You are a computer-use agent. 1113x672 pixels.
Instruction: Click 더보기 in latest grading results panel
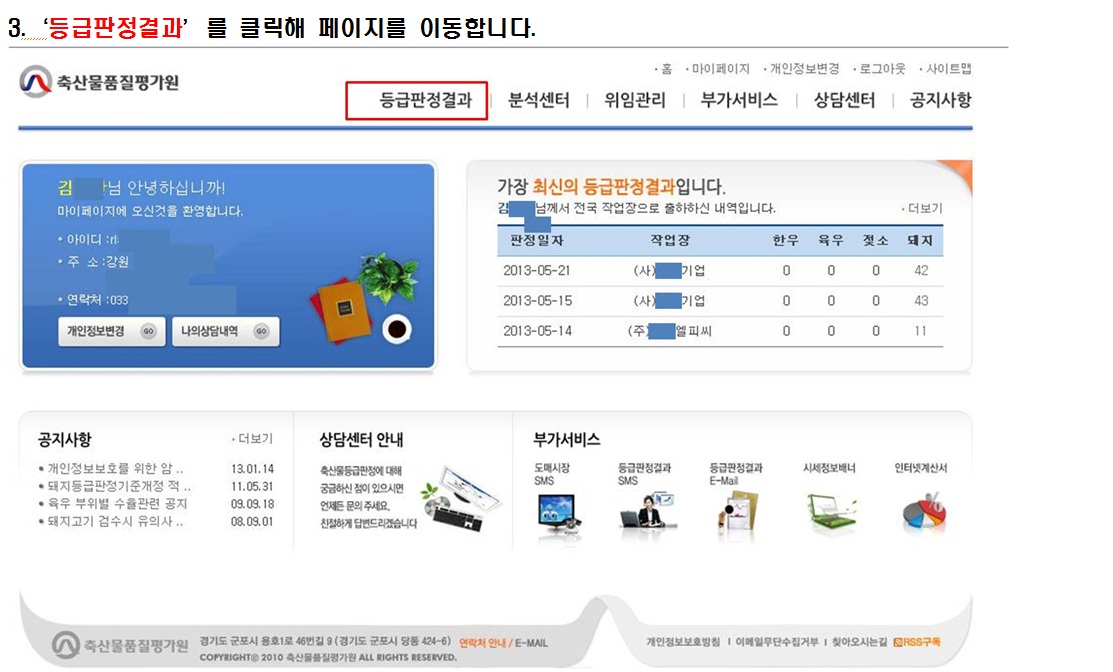924,208
